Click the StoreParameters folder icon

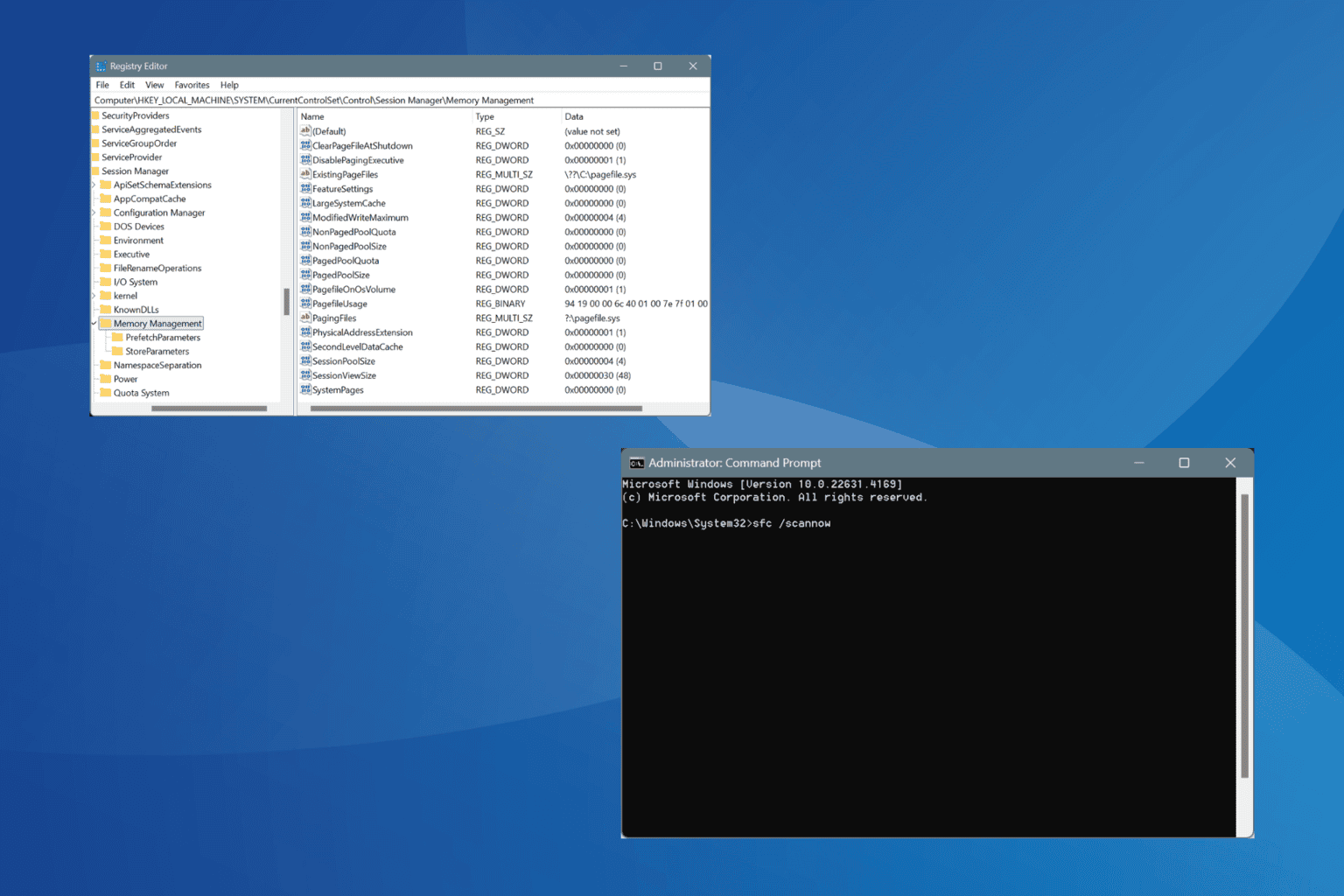(118, 352)
